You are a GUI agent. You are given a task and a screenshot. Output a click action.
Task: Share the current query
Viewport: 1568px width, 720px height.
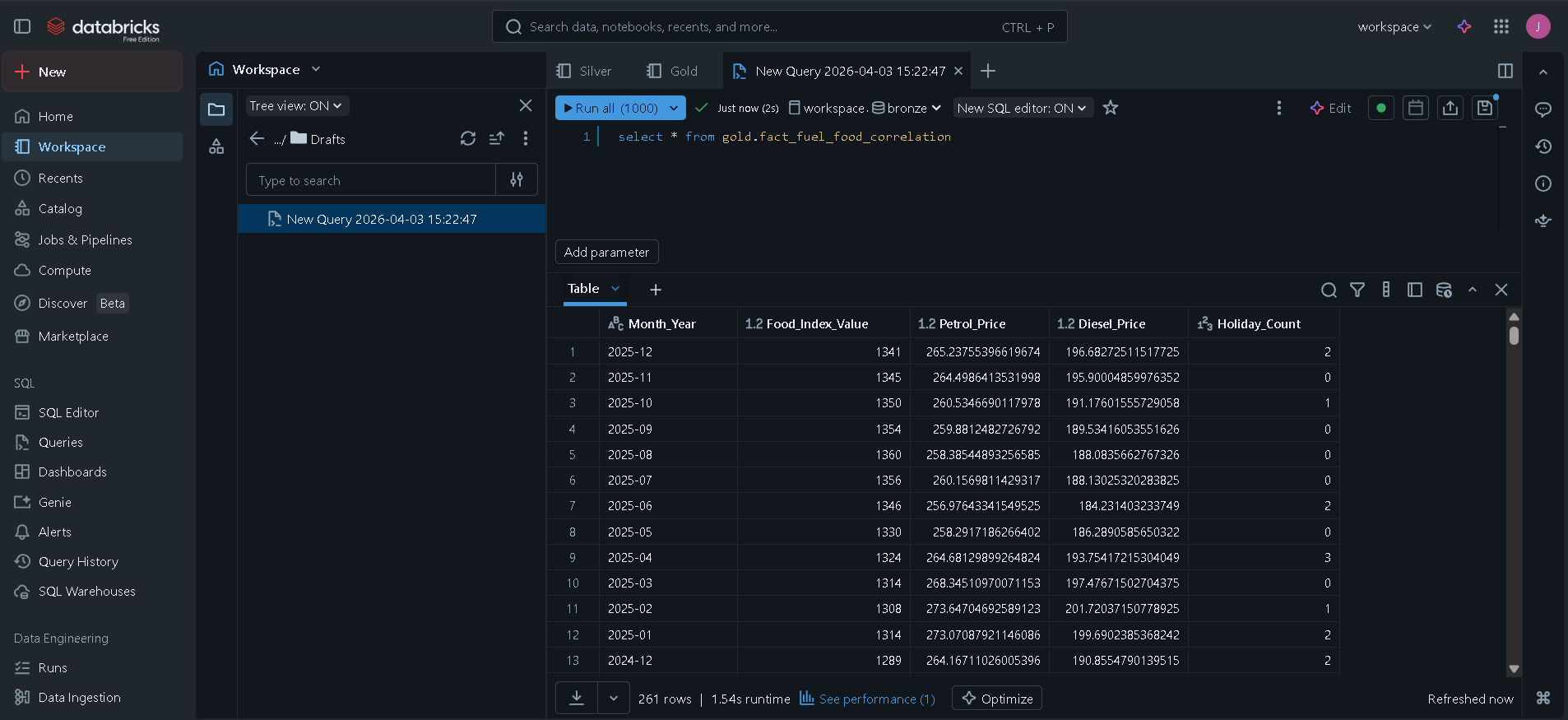(1450, 108)
